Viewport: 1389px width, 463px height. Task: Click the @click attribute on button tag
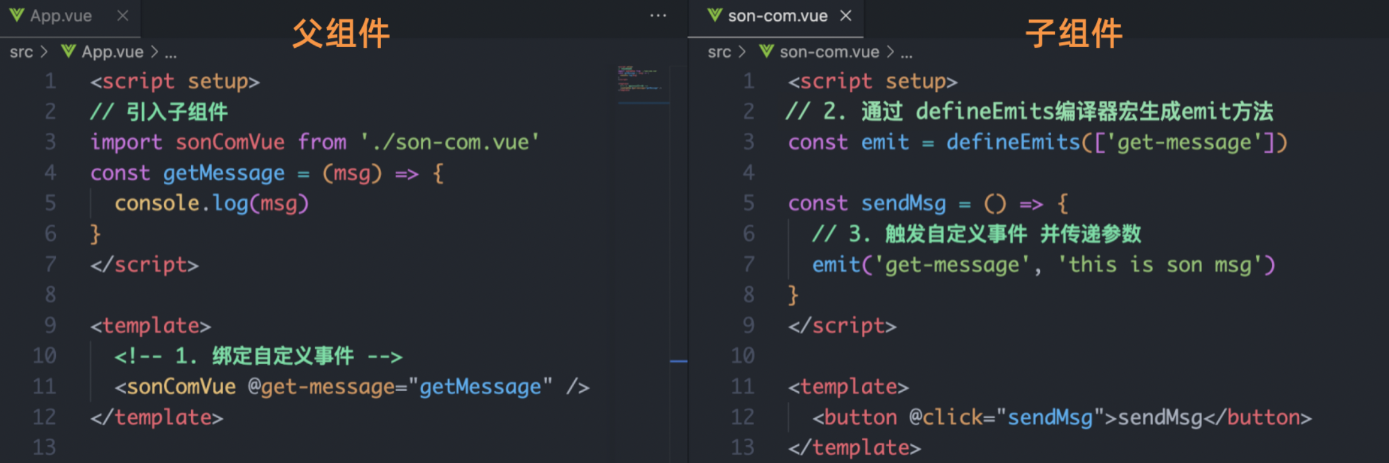[x=946, y=417]
